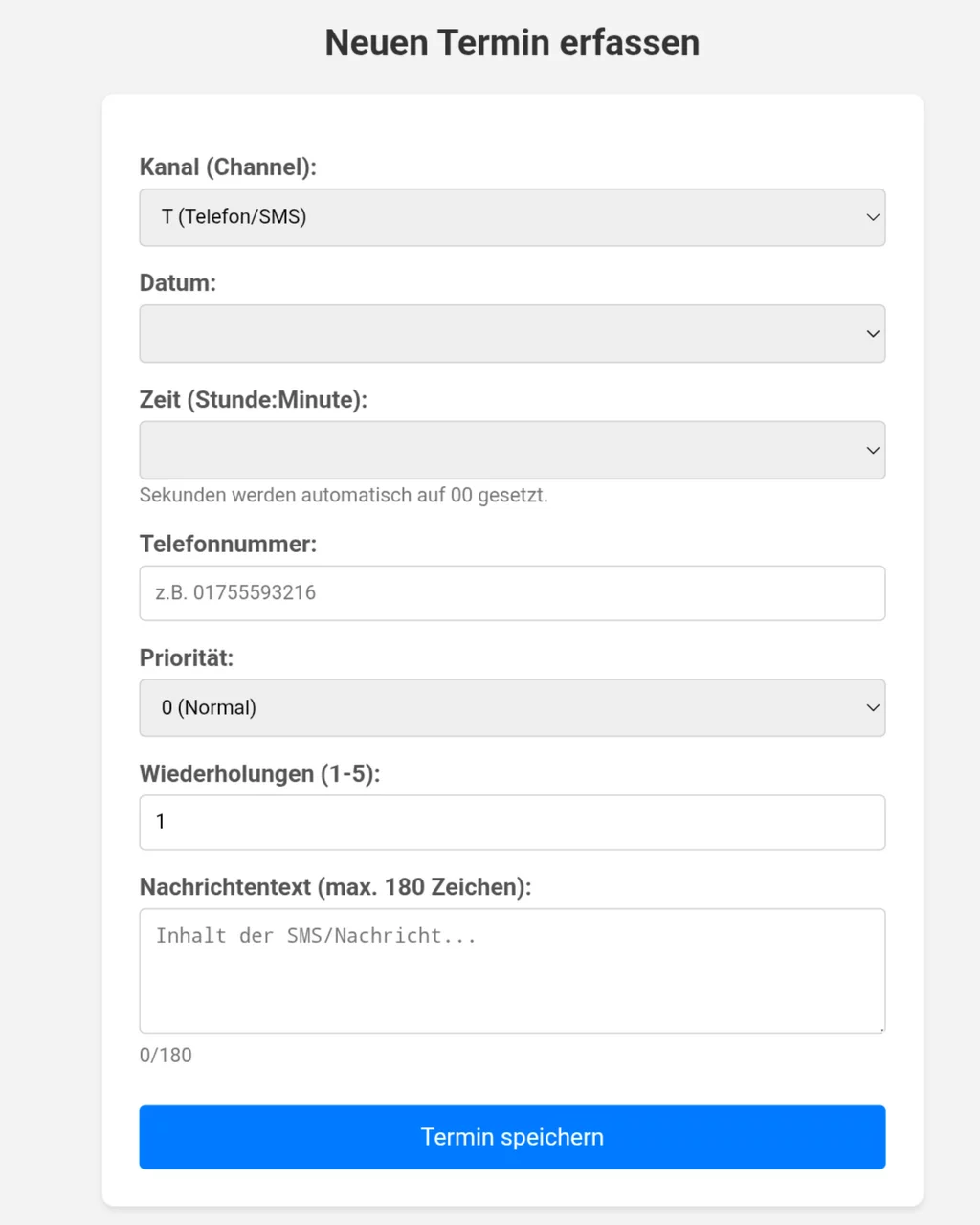Click the Datum label

(x=178, y=282)
